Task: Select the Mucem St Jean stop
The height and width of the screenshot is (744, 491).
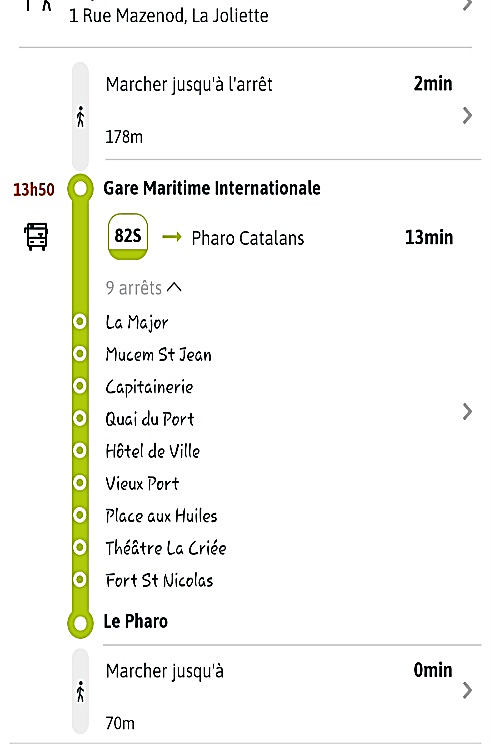Action: (x=158, y=354)
